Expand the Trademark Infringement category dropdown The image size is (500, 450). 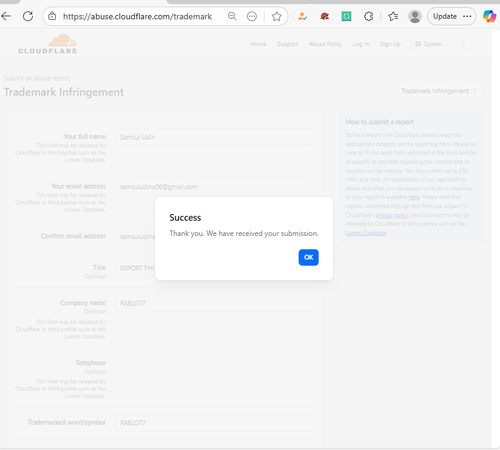click(x=439, y=91)
